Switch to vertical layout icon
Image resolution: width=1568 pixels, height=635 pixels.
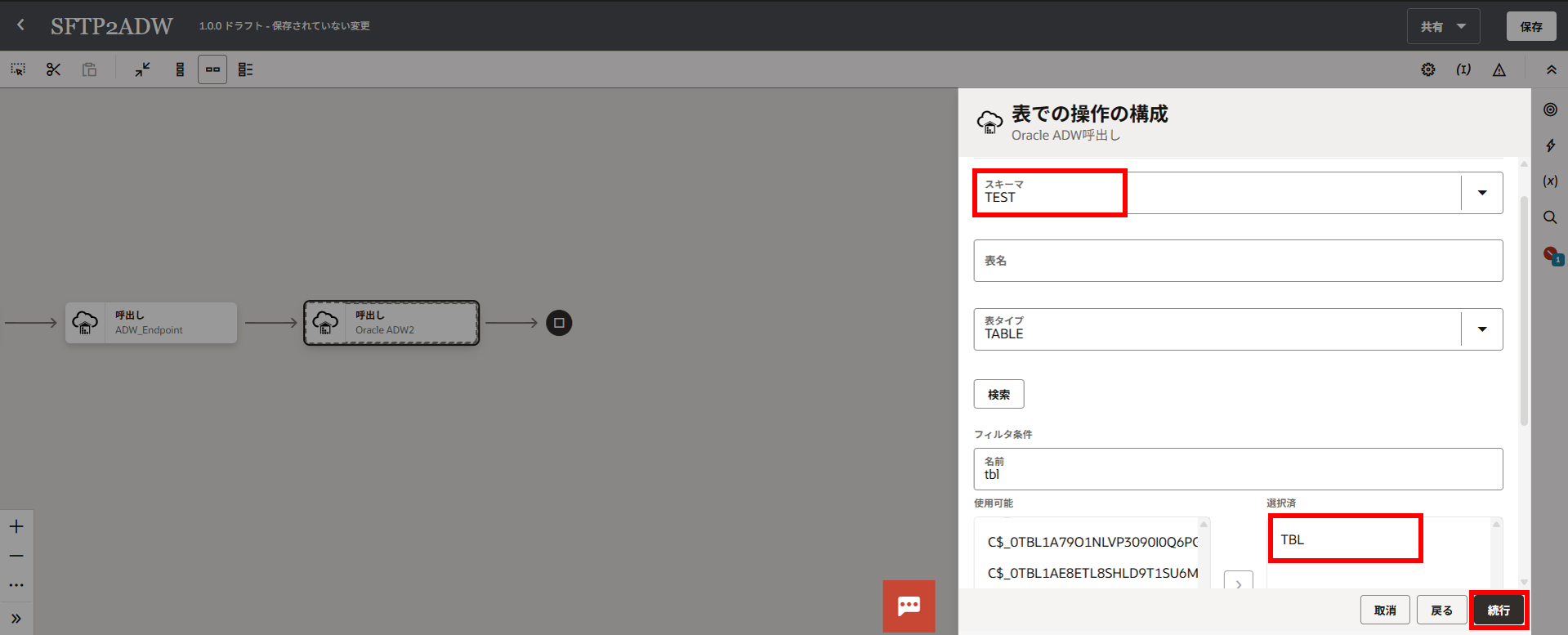click(x=180, y=69)
